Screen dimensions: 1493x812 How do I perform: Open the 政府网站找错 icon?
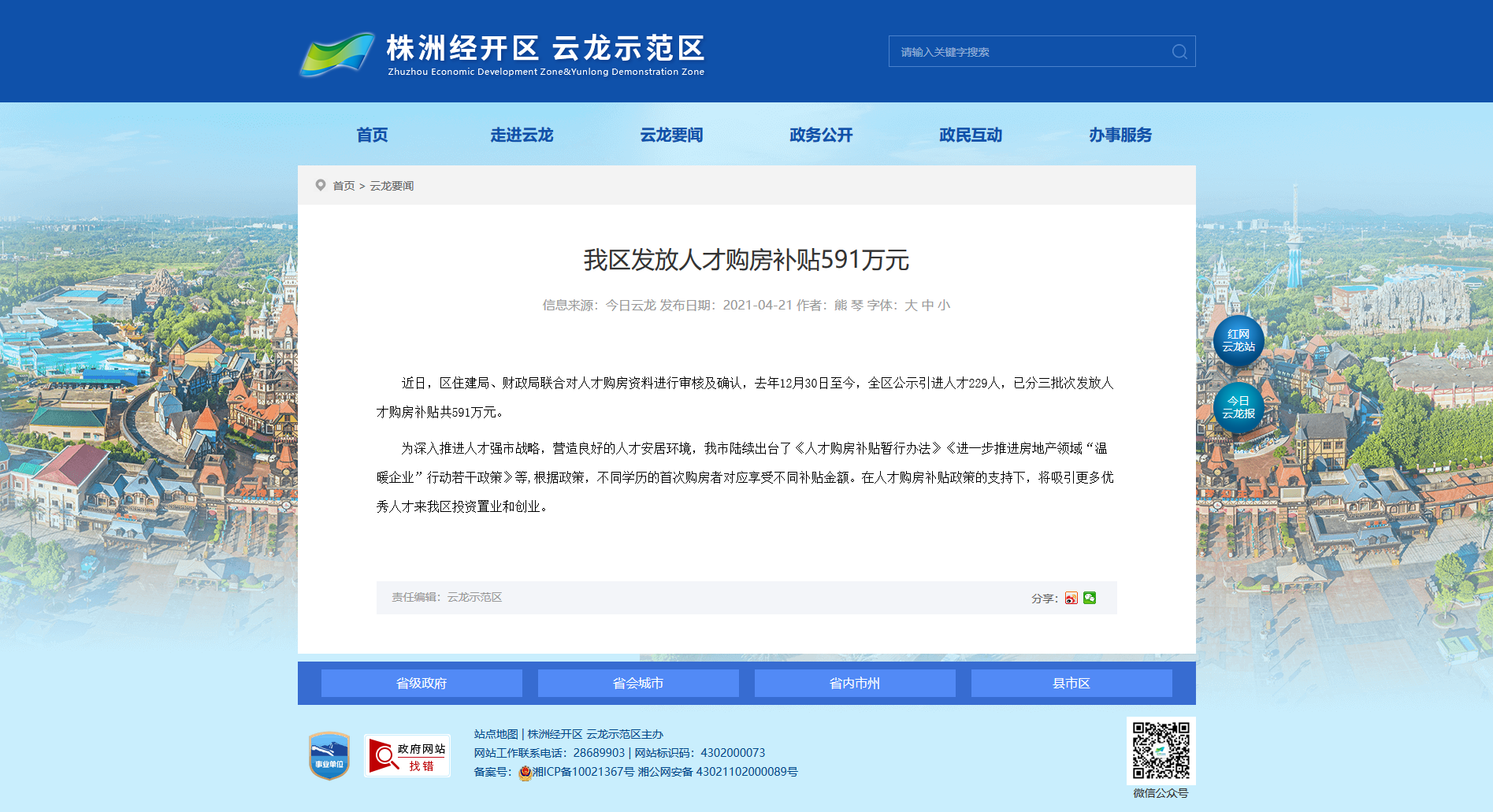(x=407, y=756)
